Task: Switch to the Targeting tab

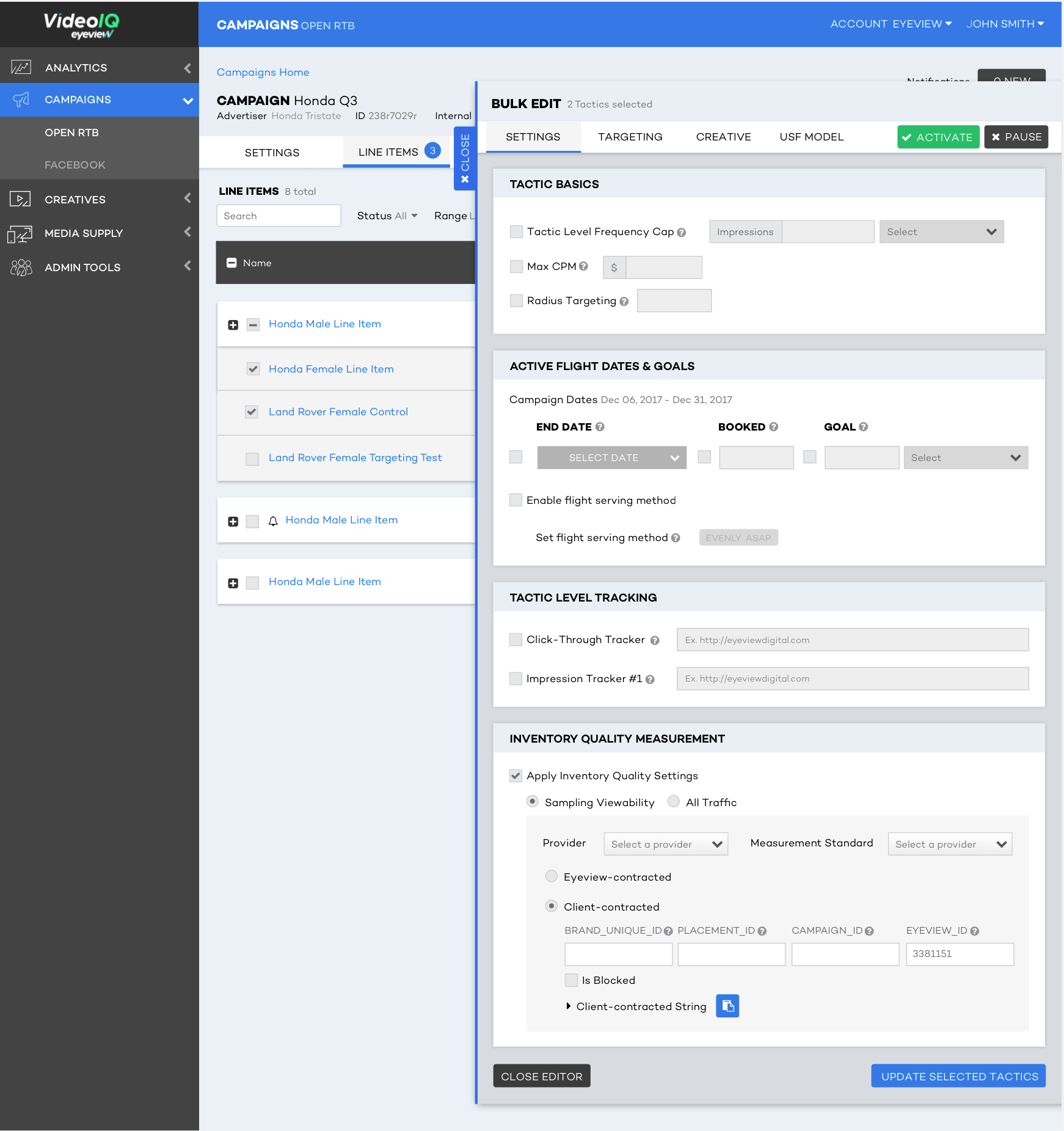Action: point(630,137)
